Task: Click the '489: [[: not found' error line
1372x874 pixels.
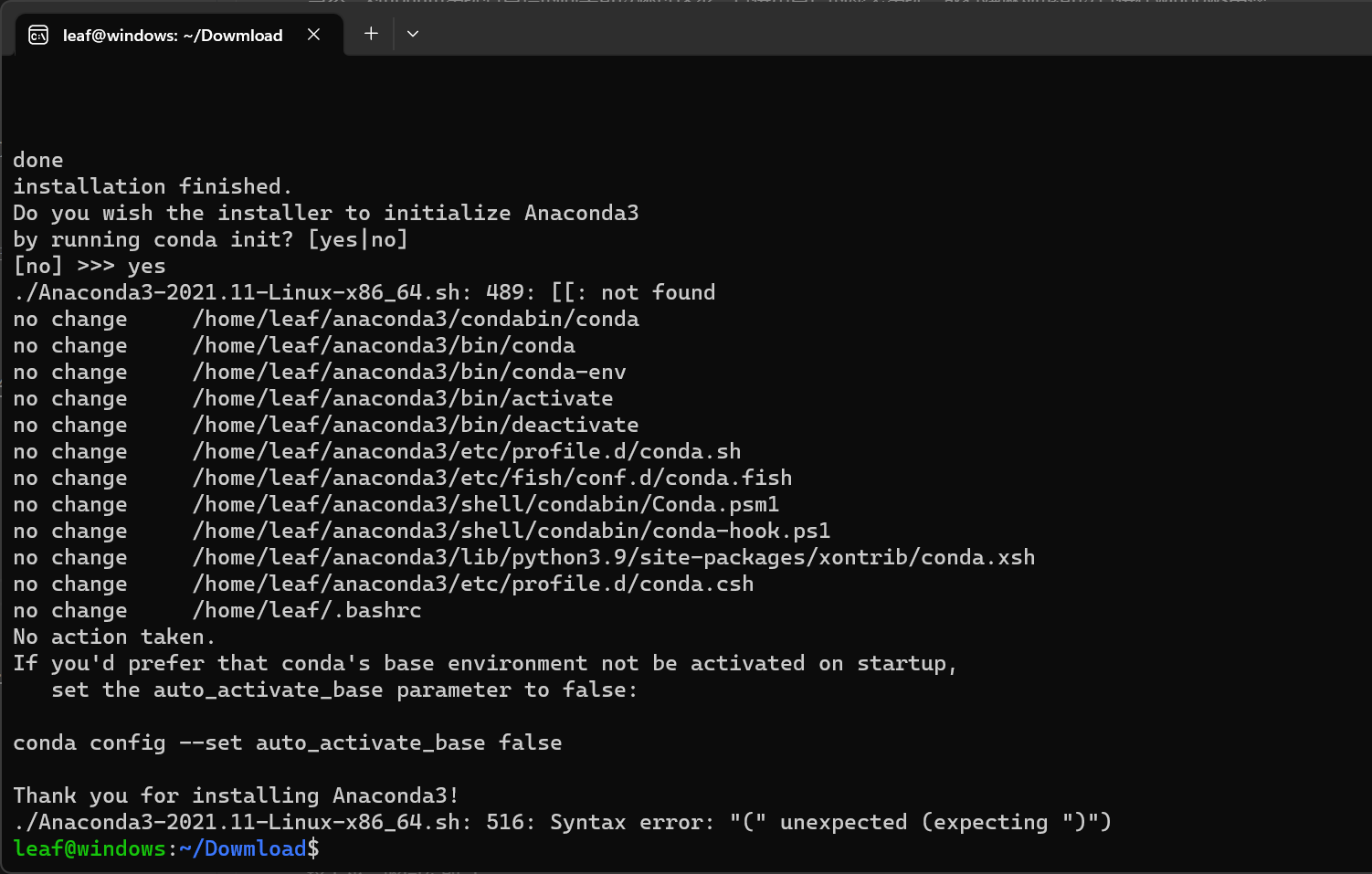Action: [364, 292]
